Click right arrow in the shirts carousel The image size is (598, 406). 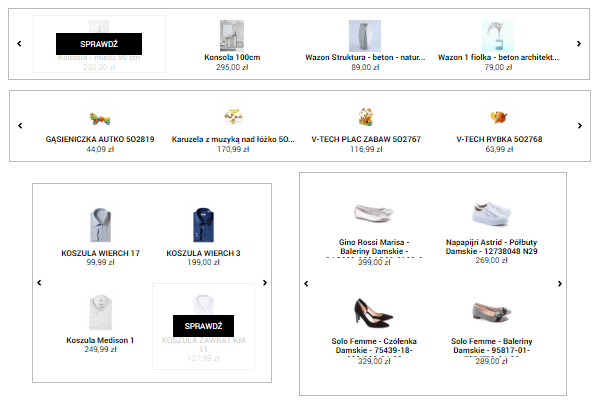(x=265, y=282)
